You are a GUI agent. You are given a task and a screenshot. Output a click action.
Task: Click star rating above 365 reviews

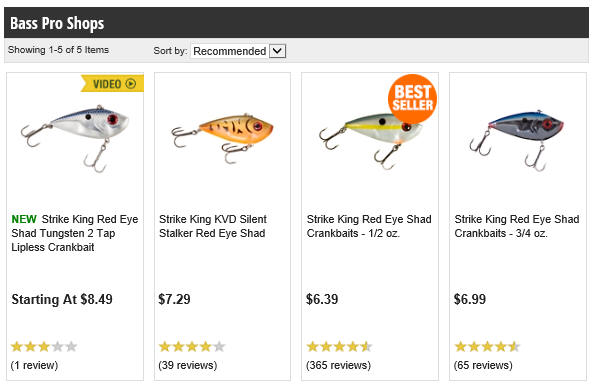coord(339,347)
